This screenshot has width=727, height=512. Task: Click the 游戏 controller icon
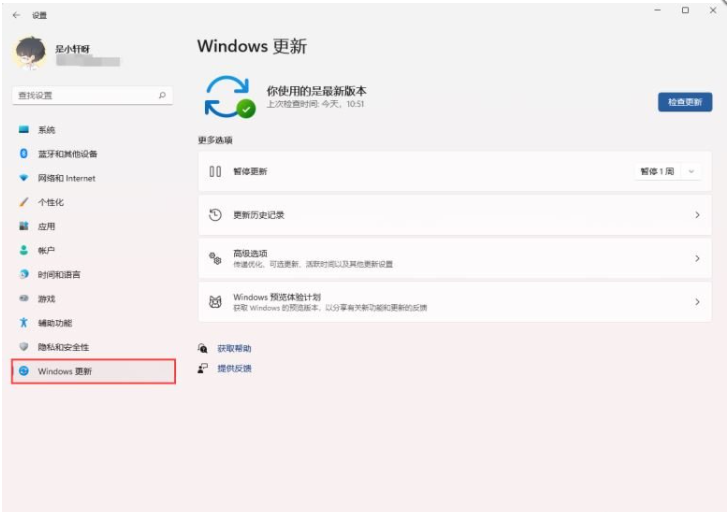(24, 298)
